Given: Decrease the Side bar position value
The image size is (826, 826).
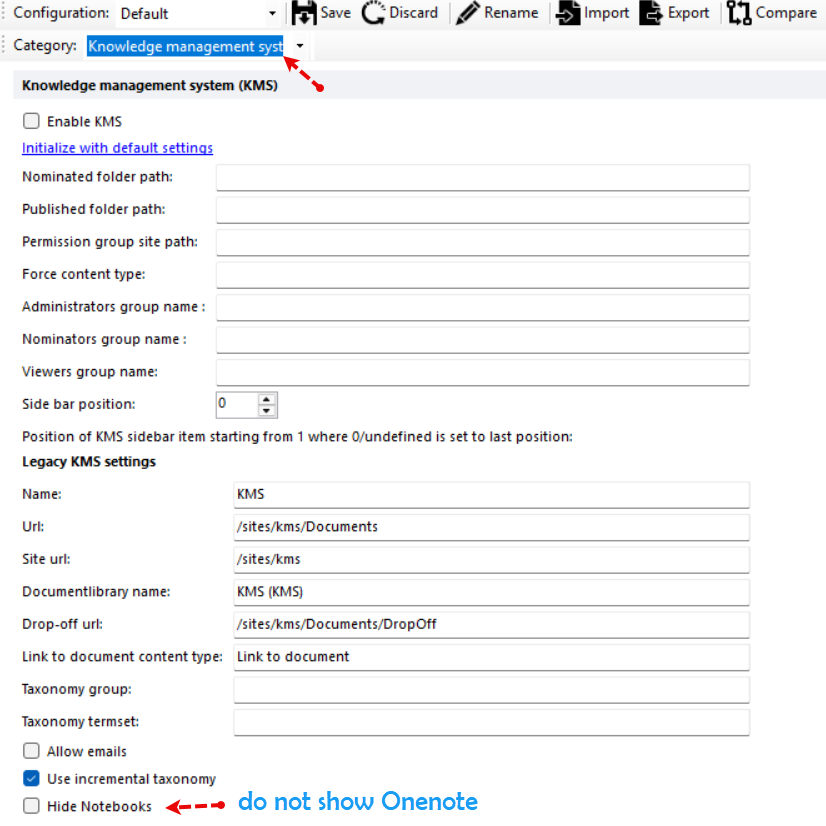Looking at the screenshot, I should pyautogui.click(x=266, y=410).
